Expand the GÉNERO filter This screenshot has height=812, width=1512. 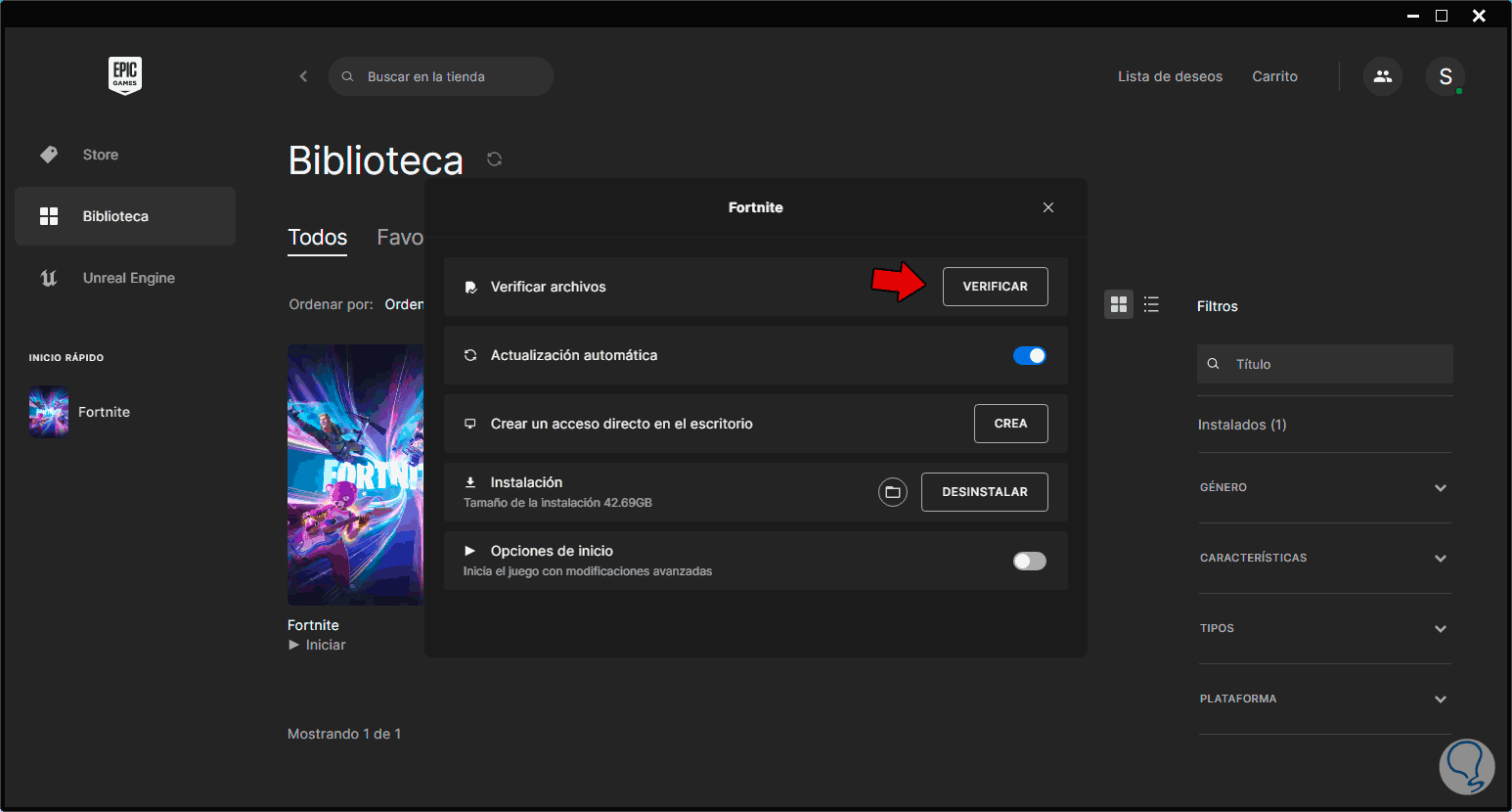[x=1325, y=487]
